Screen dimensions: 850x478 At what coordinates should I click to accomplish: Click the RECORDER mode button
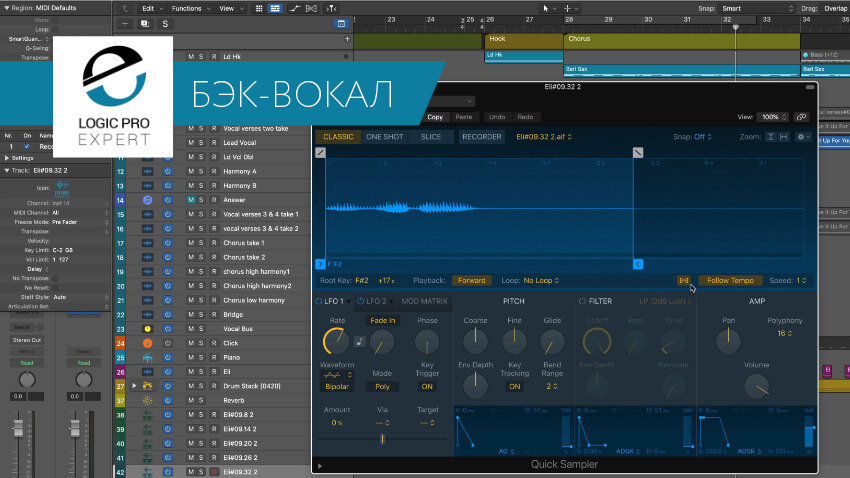coord(481,137)
